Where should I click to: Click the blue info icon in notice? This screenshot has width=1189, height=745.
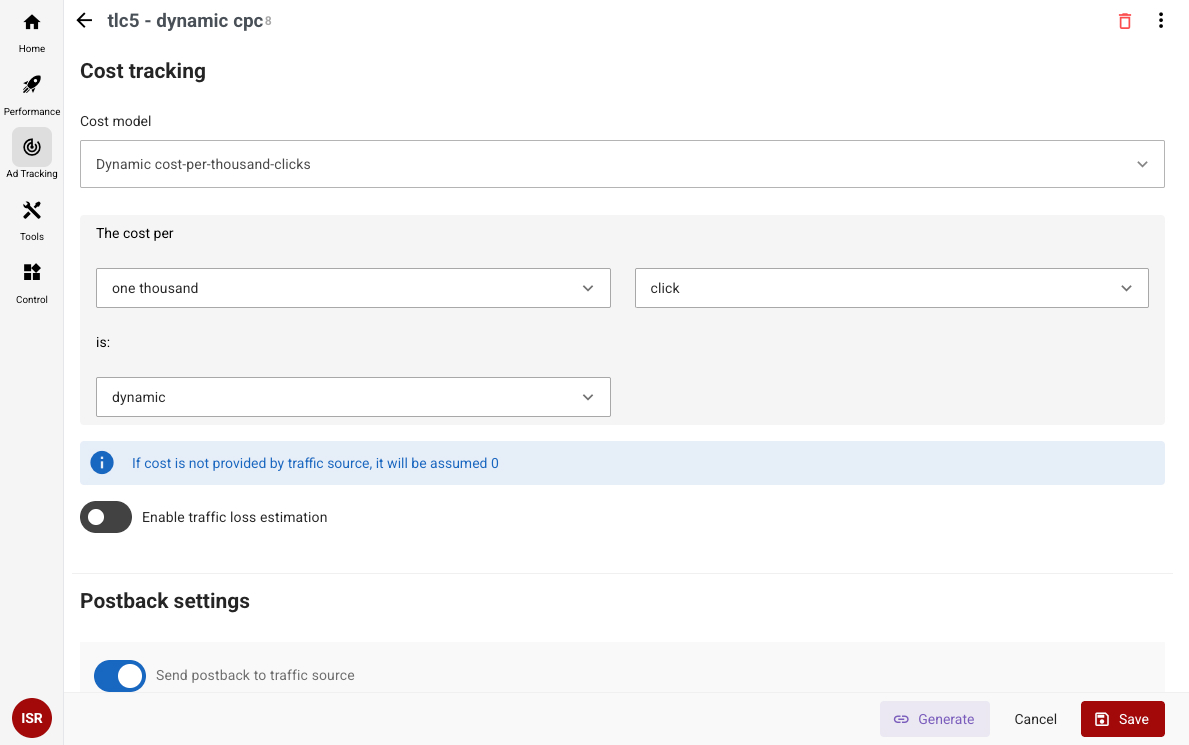point(101,463)
